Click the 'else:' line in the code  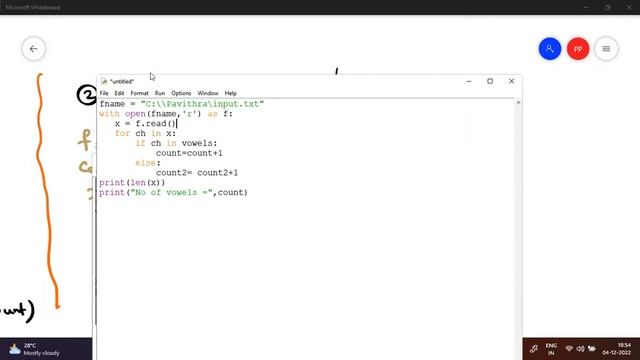[148, 163]
